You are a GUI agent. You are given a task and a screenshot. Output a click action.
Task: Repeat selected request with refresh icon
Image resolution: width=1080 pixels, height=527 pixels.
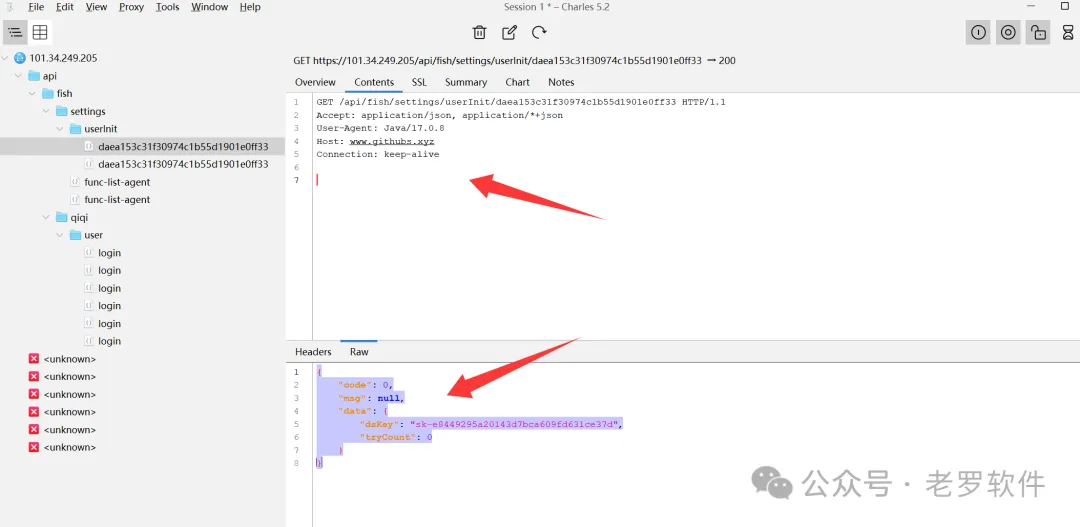pos(539,32)
